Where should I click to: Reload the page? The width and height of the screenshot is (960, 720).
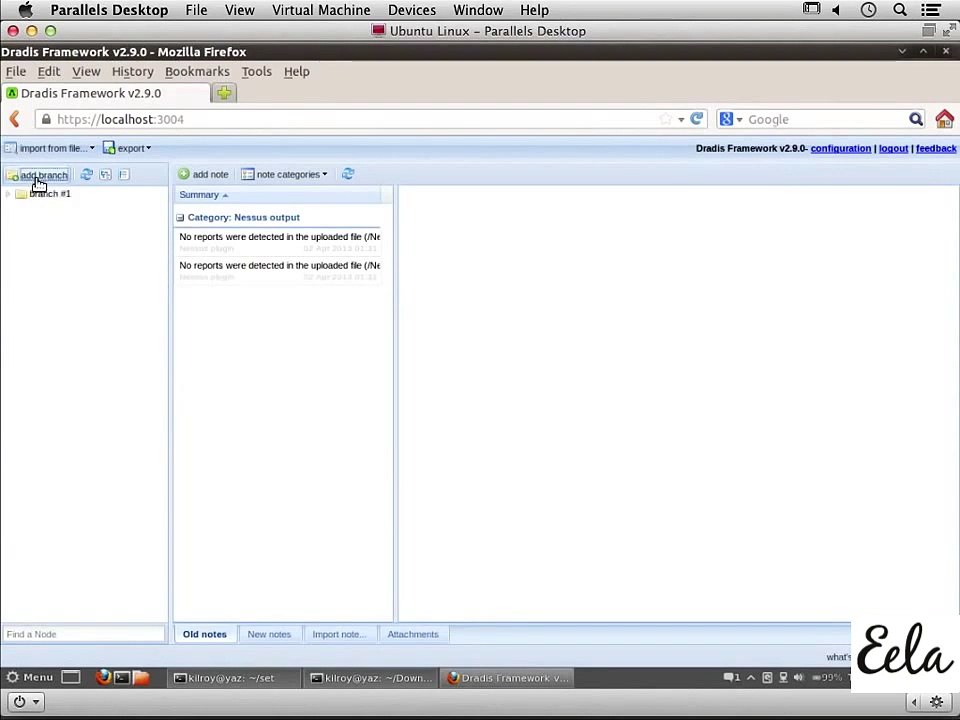(x=696, y=119)
